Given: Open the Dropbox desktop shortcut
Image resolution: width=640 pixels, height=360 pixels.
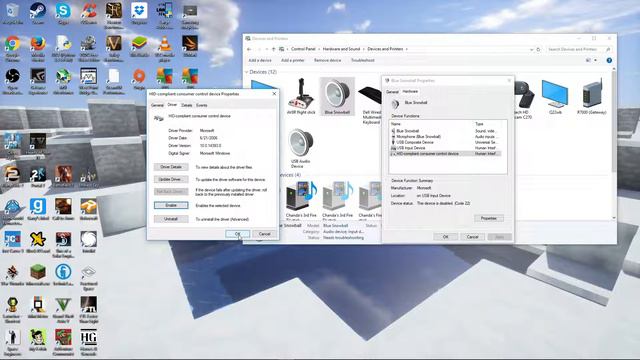Looking at the screenshot, I should (x=139, y=14).
